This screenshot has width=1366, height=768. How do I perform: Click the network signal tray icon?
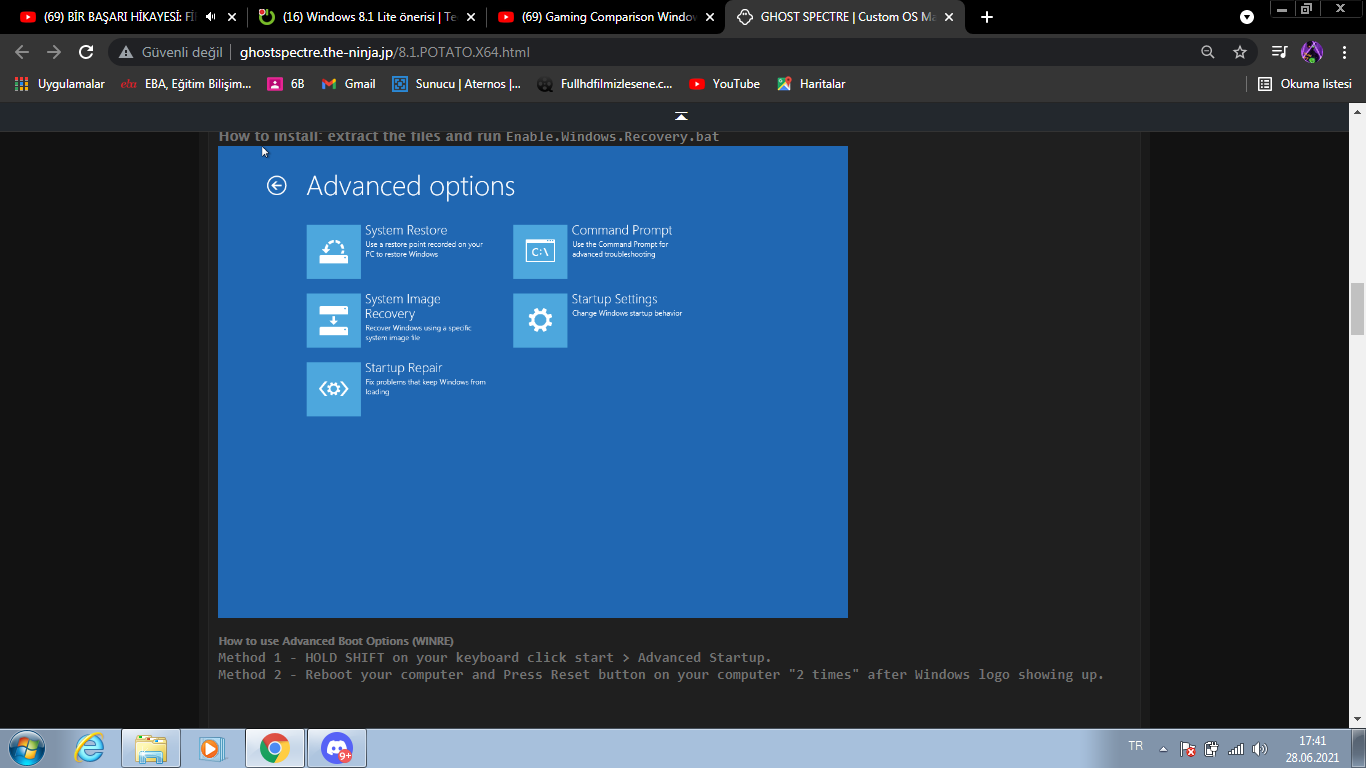(x=1236, y=748)
